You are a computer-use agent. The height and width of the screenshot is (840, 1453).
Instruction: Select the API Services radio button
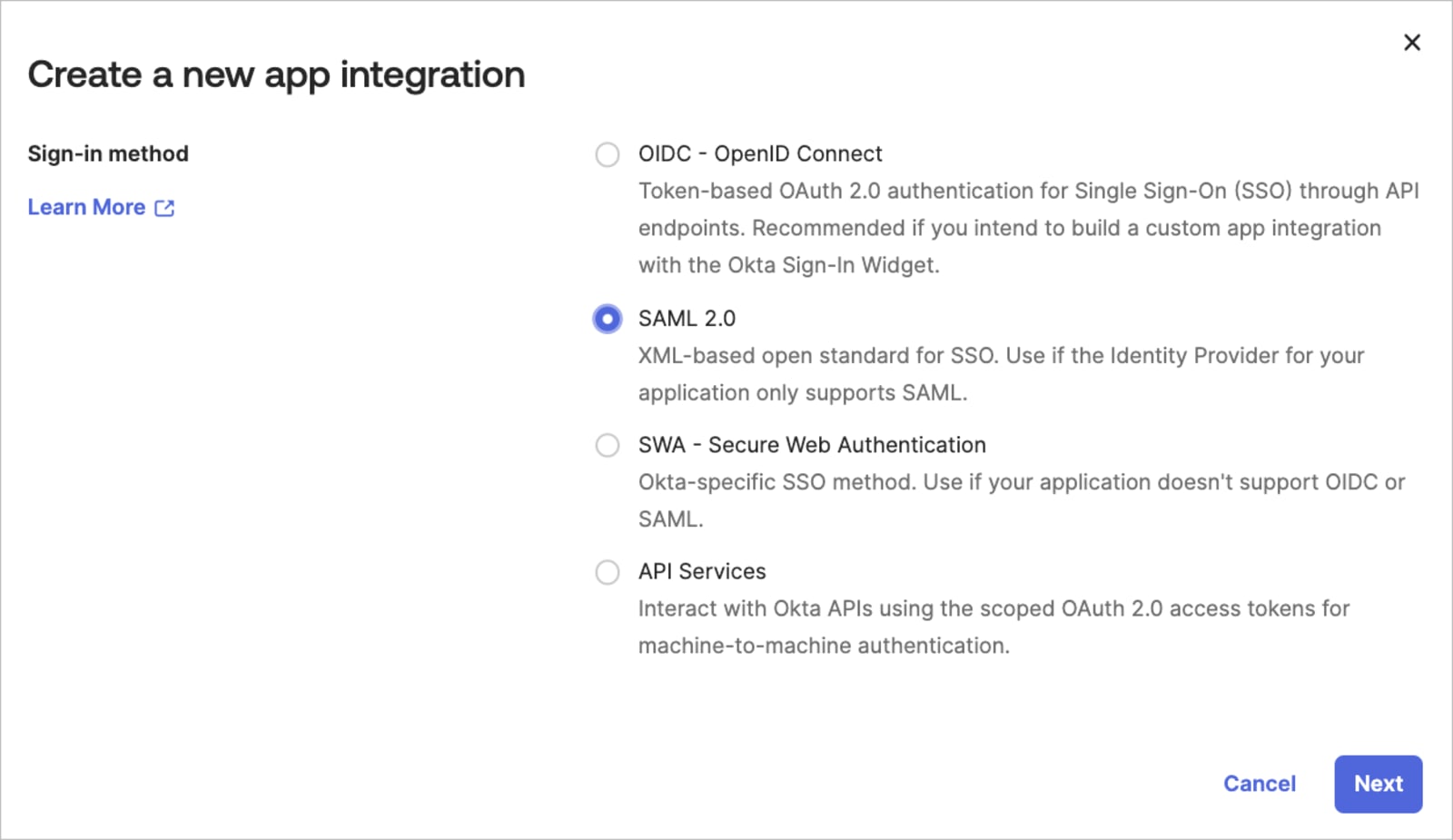tap(608, 572)
